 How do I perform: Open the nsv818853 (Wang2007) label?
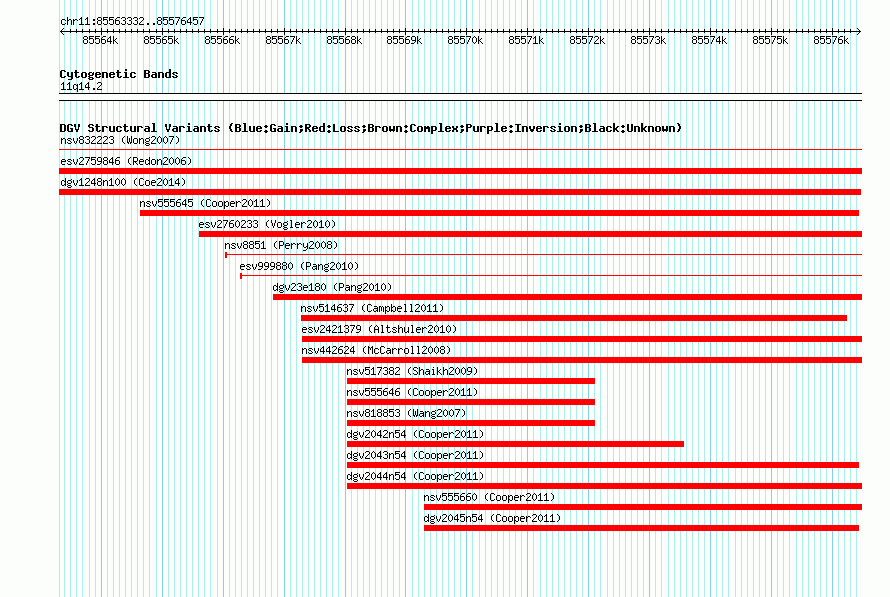(406, 413)
